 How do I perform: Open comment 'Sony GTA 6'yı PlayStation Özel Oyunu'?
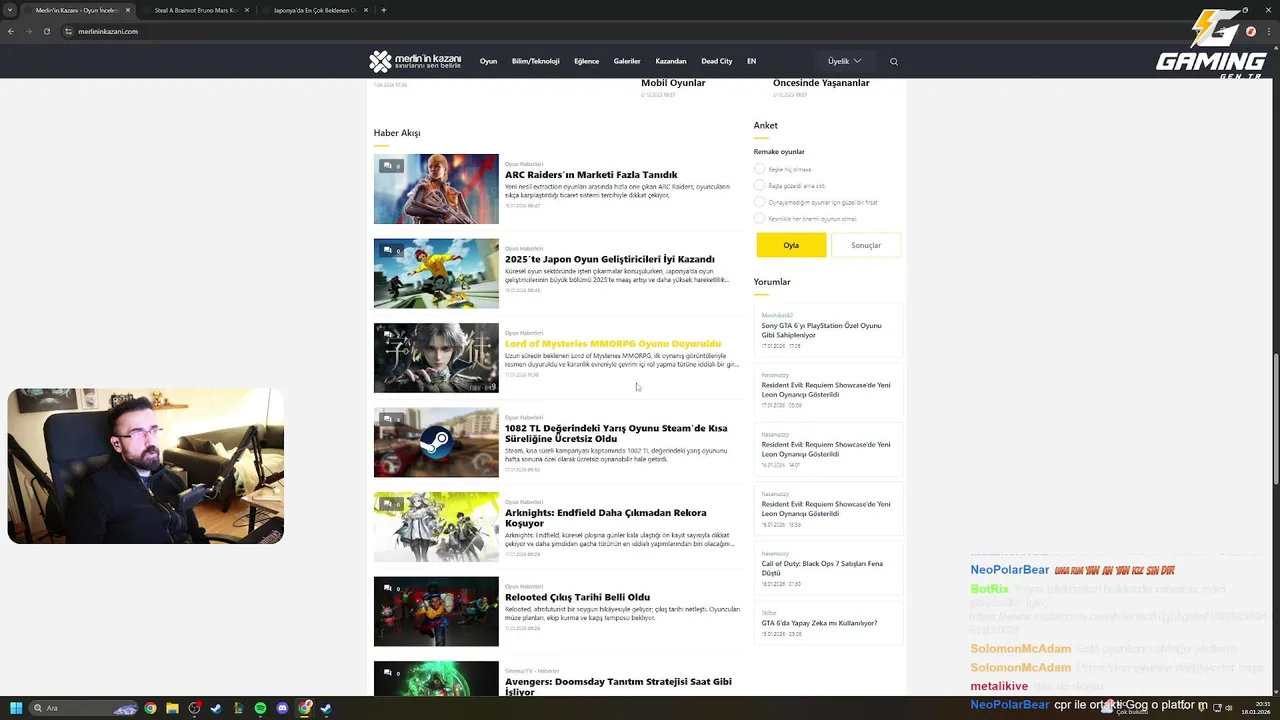[x=821, y=330]
